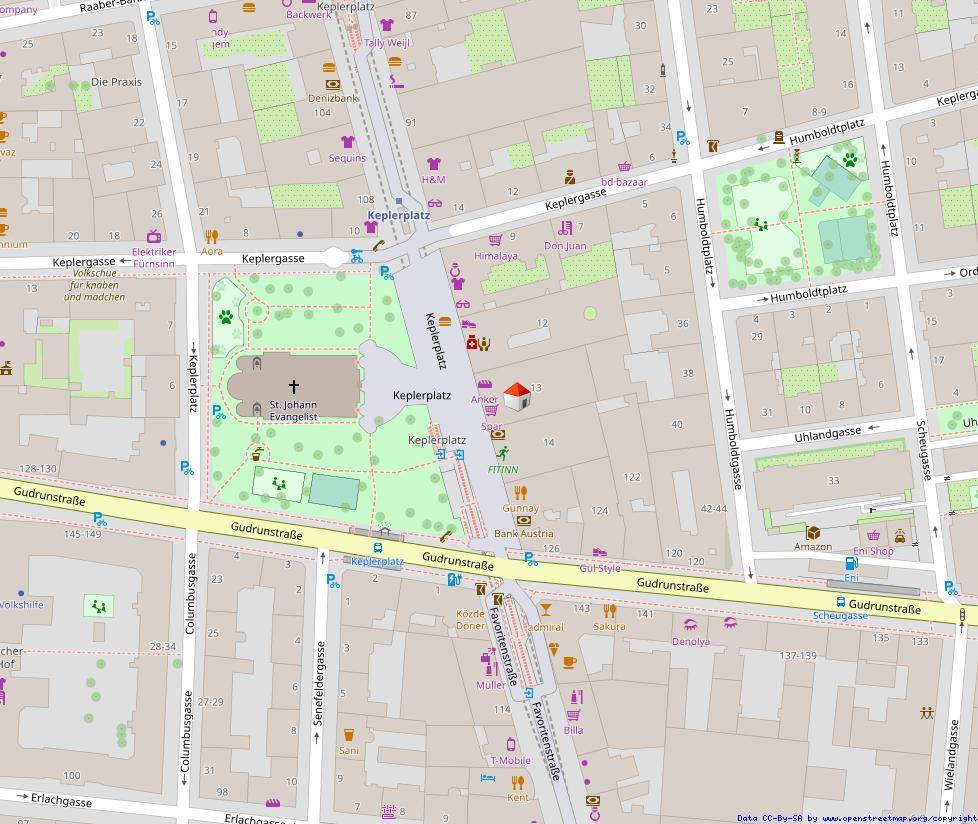Click the Himalaya shop cart icon
The width and height of the screenshot is (978, 824).
tap(495, 240)
